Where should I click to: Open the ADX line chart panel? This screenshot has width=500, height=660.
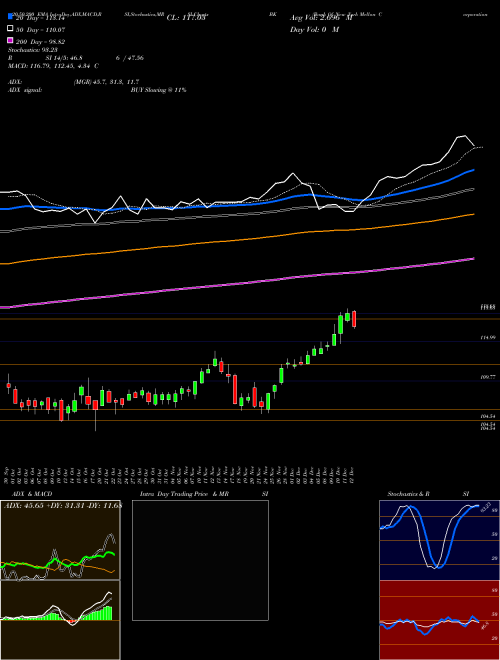point(60,540)
